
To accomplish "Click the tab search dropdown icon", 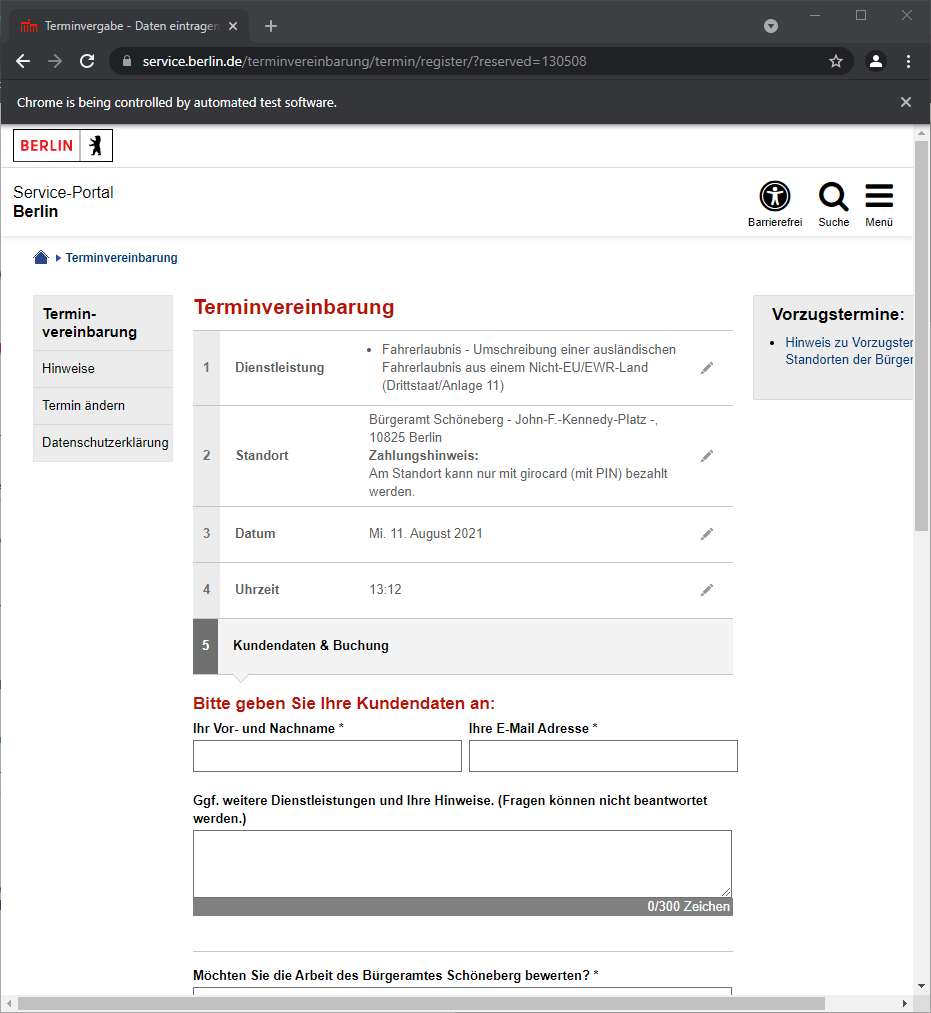I will coord(771,26).
